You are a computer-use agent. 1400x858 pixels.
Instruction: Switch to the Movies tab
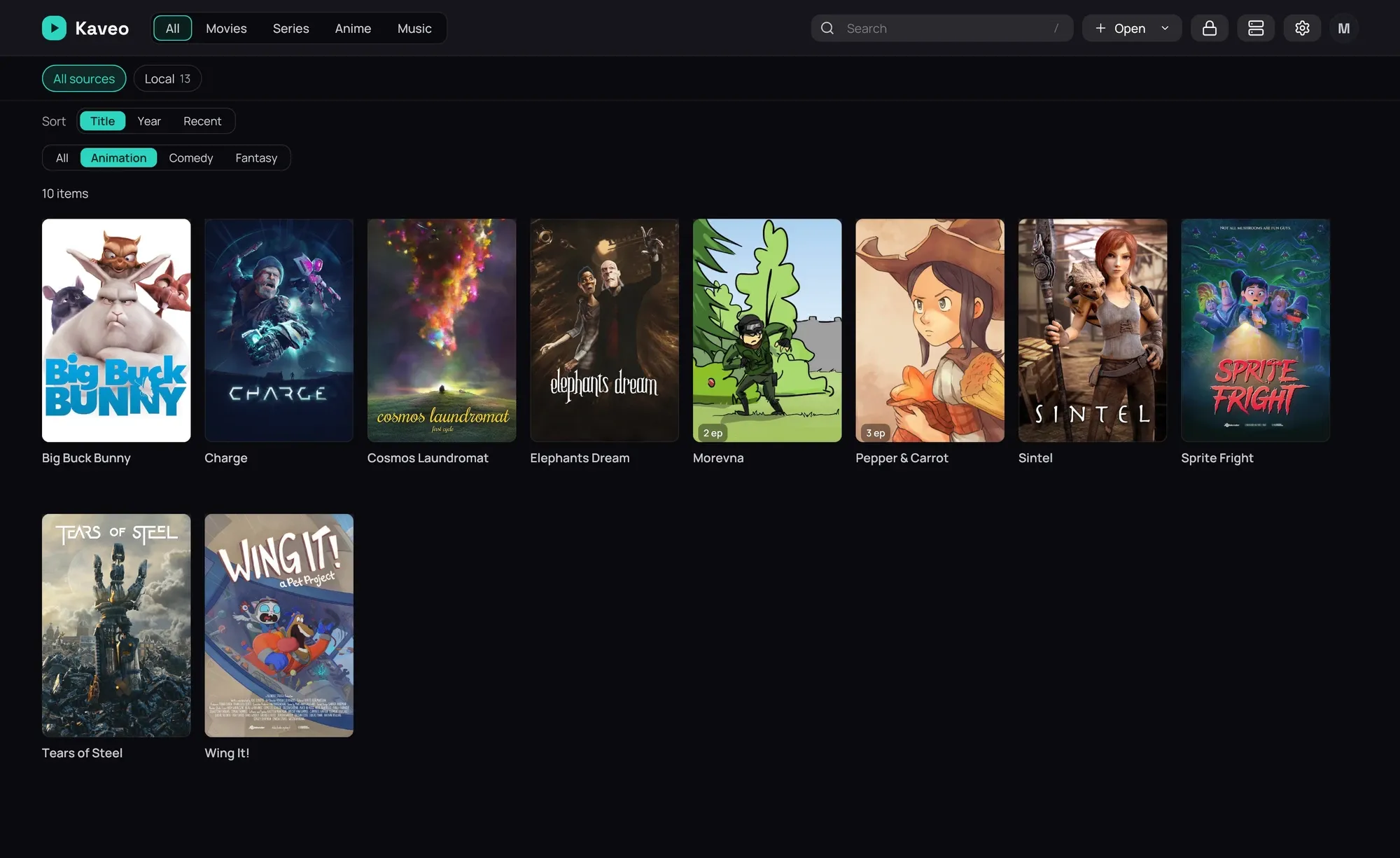226,28
